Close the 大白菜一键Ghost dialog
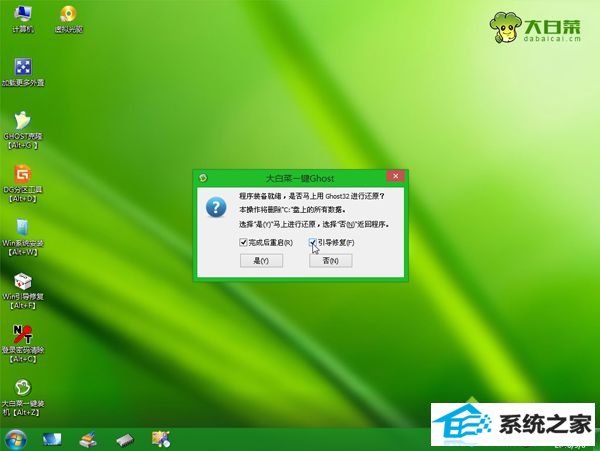Image resolution: width=600 pixels, height=451 pixels. [x=396, y=176]
